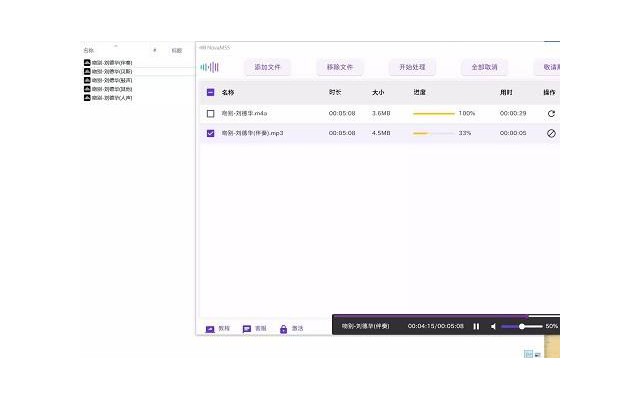The image size is (640, 400).
Task: Click the # column header in file explorer
Action: click(x=155, y=50)
